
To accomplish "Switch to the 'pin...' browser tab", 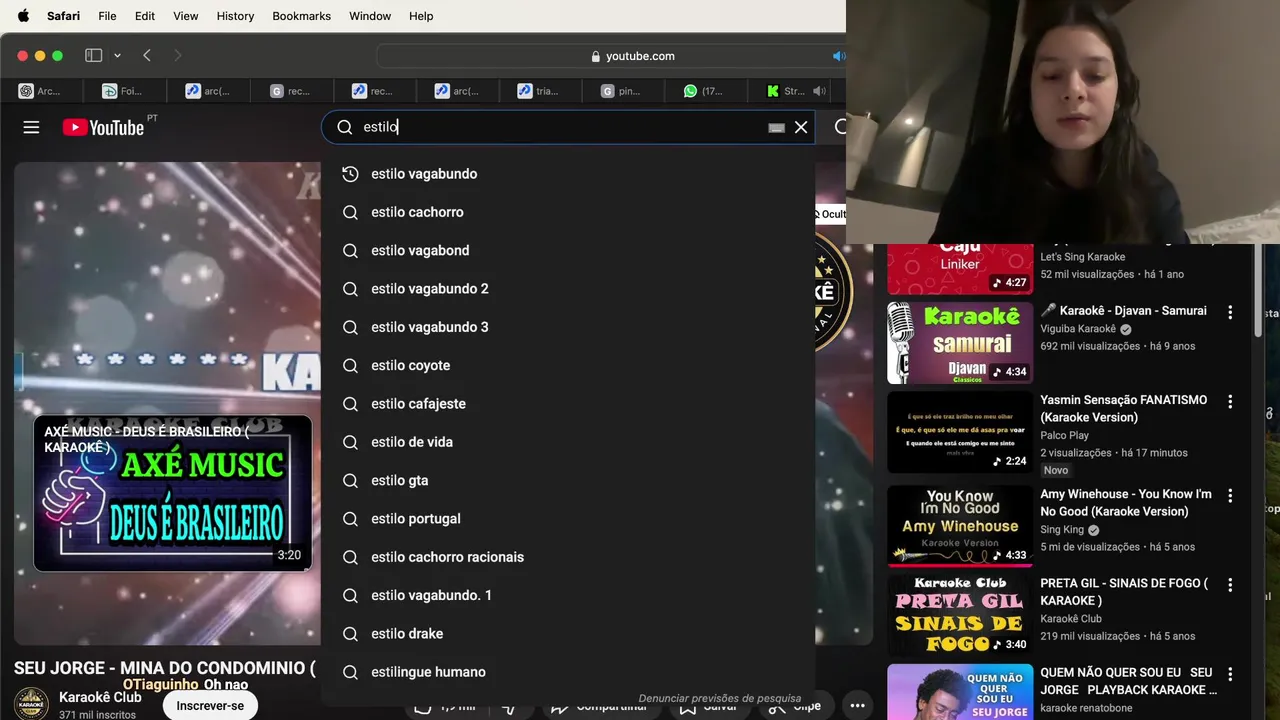I will click(621, 91).
